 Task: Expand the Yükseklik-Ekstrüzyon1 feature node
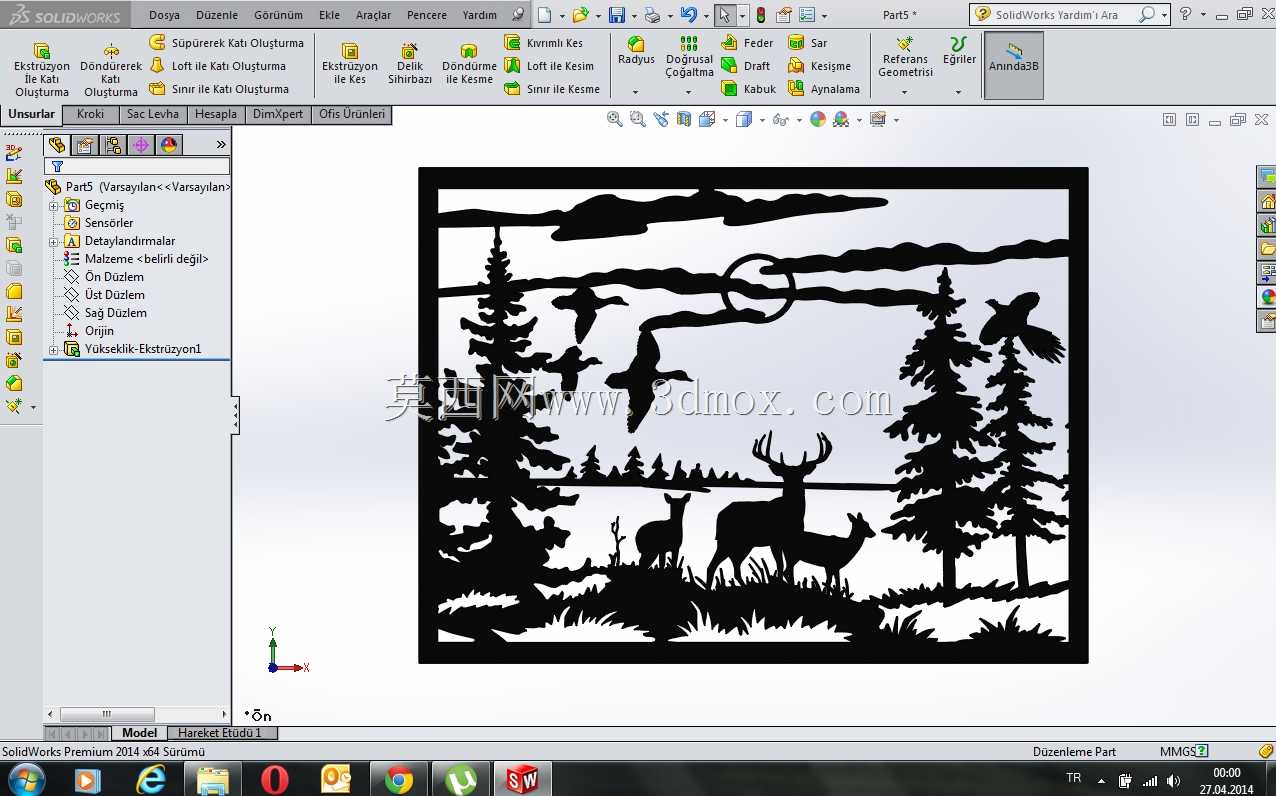(x=54, y=350)
